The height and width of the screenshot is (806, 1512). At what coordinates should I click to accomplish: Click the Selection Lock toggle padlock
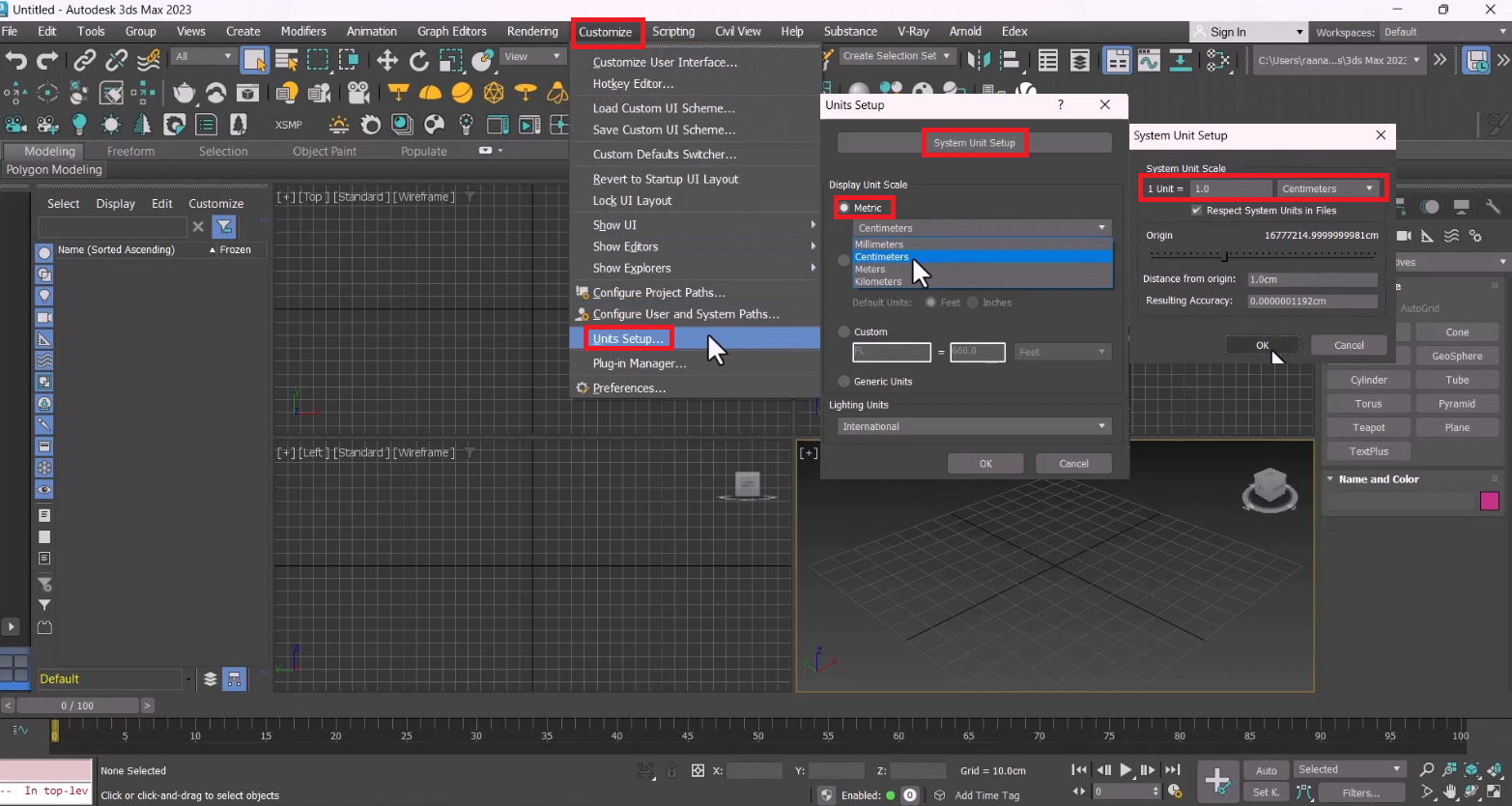tap(671, 770)
